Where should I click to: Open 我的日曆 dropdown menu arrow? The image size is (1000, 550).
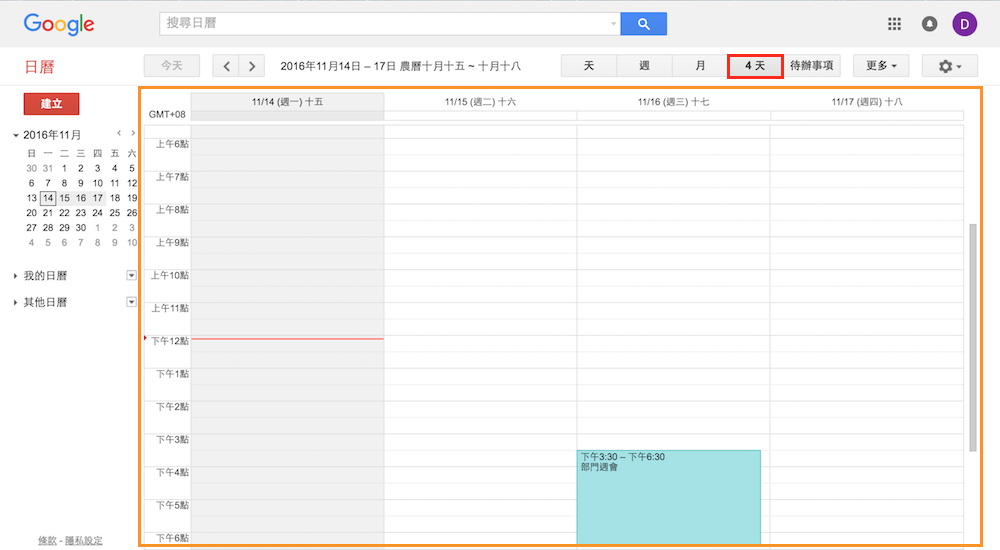click(131, 275)
